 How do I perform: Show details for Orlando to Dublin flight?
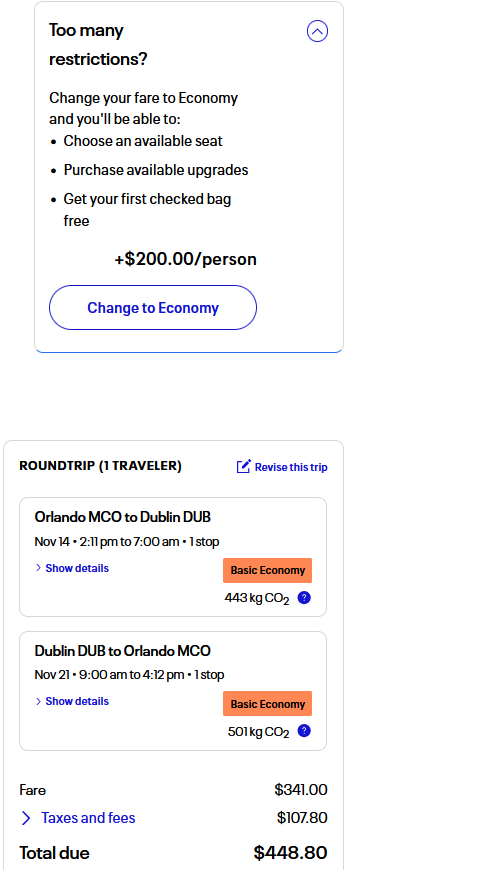point(77,568)
